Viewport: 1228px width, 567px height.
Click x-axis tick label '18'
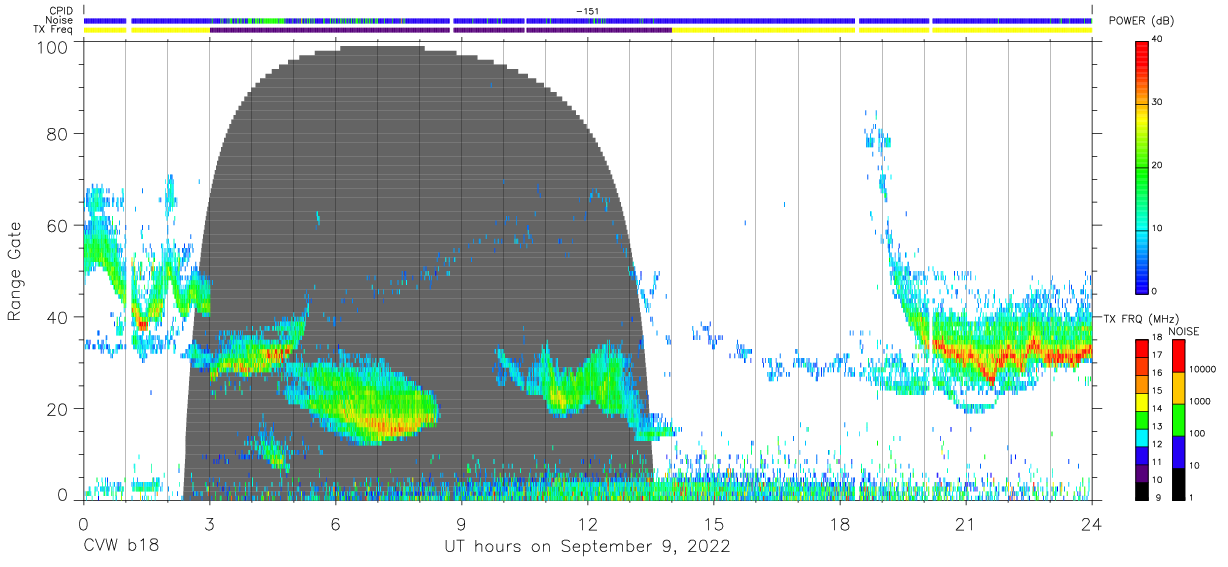[x=840, y=524]
